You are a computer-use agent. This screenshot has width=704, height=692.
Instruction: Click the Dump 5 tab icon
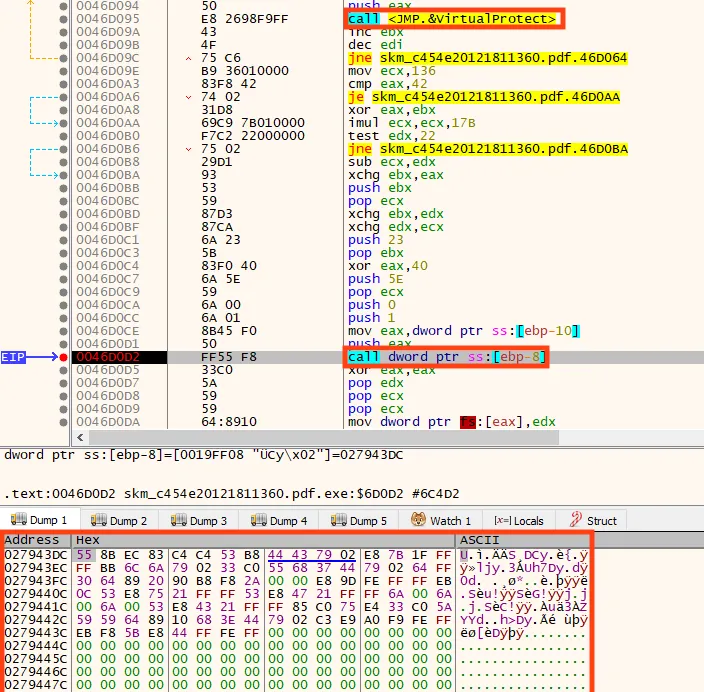coord(339,520)
